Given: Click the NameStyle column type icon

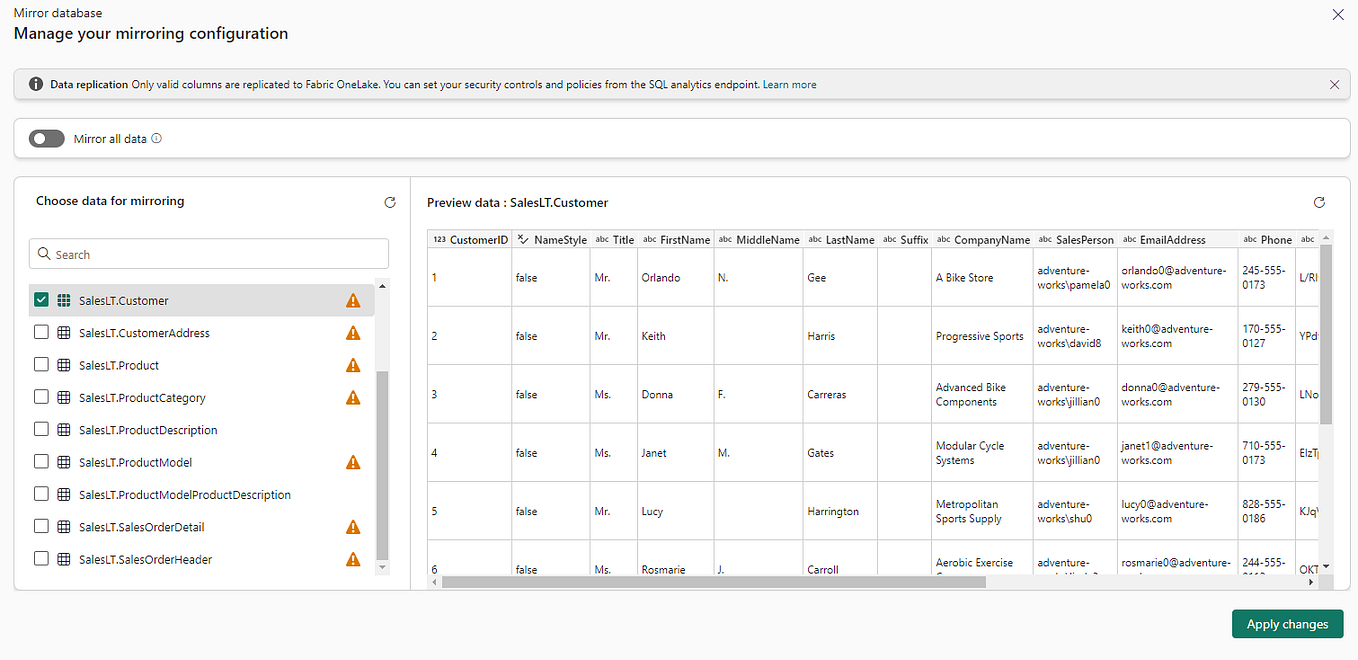Looking at the screenshot, I should 522,239.
